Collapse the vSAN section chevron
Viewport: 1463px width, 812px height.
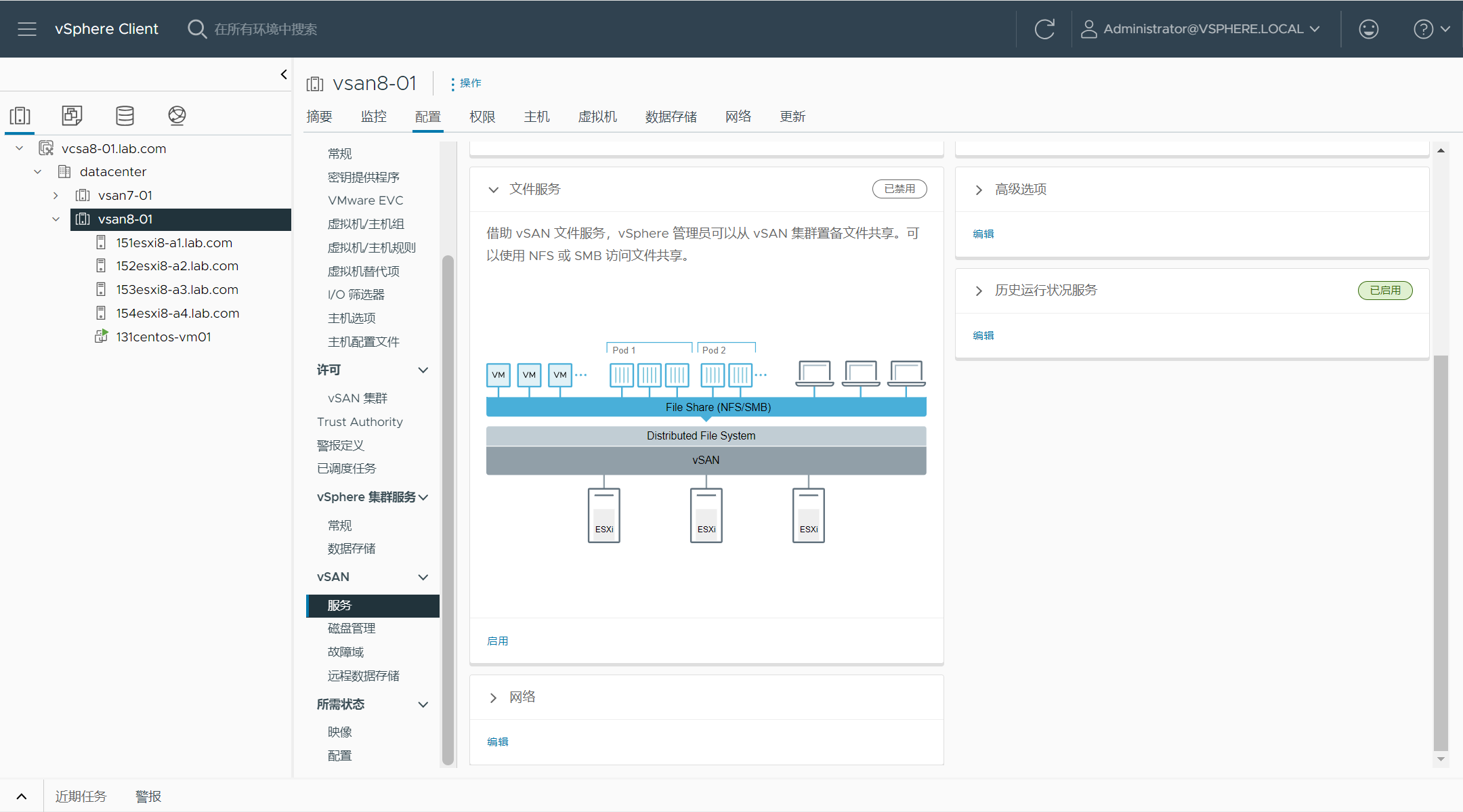coord(423,577)
